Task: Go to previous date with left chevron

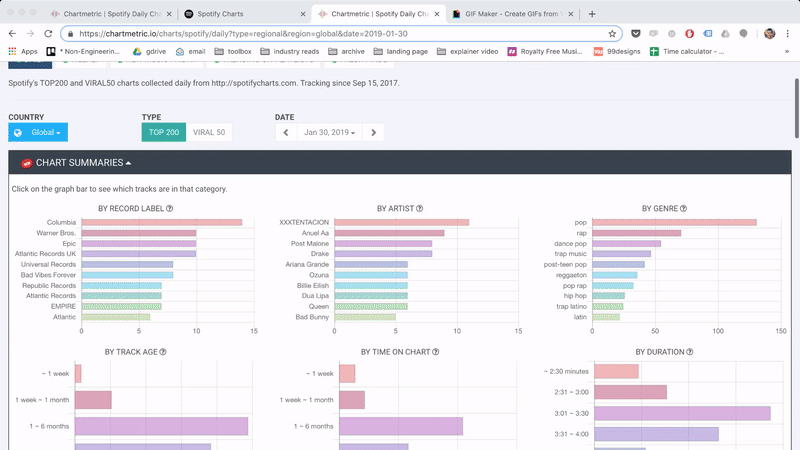Action: click(286, 132)
